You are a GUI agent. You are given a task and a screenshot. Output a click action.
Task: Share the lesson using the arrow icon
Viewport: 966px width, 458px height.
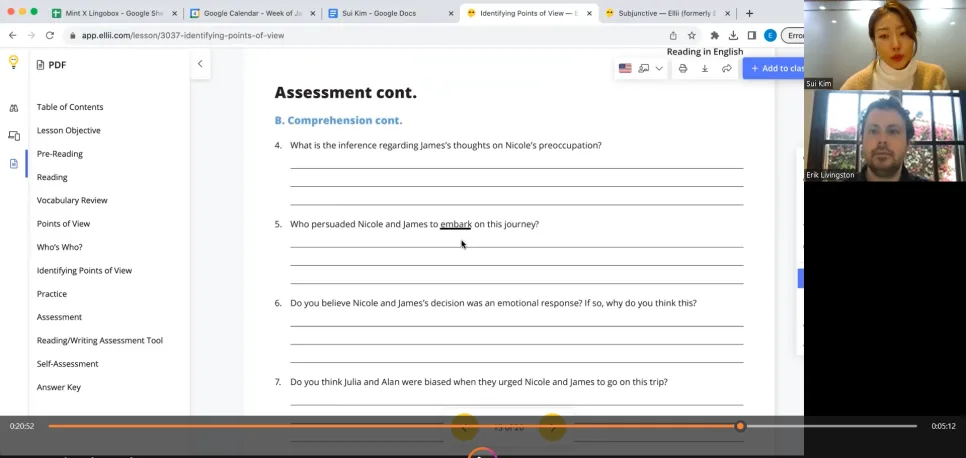pyautogui.click(x=726, y=68)
